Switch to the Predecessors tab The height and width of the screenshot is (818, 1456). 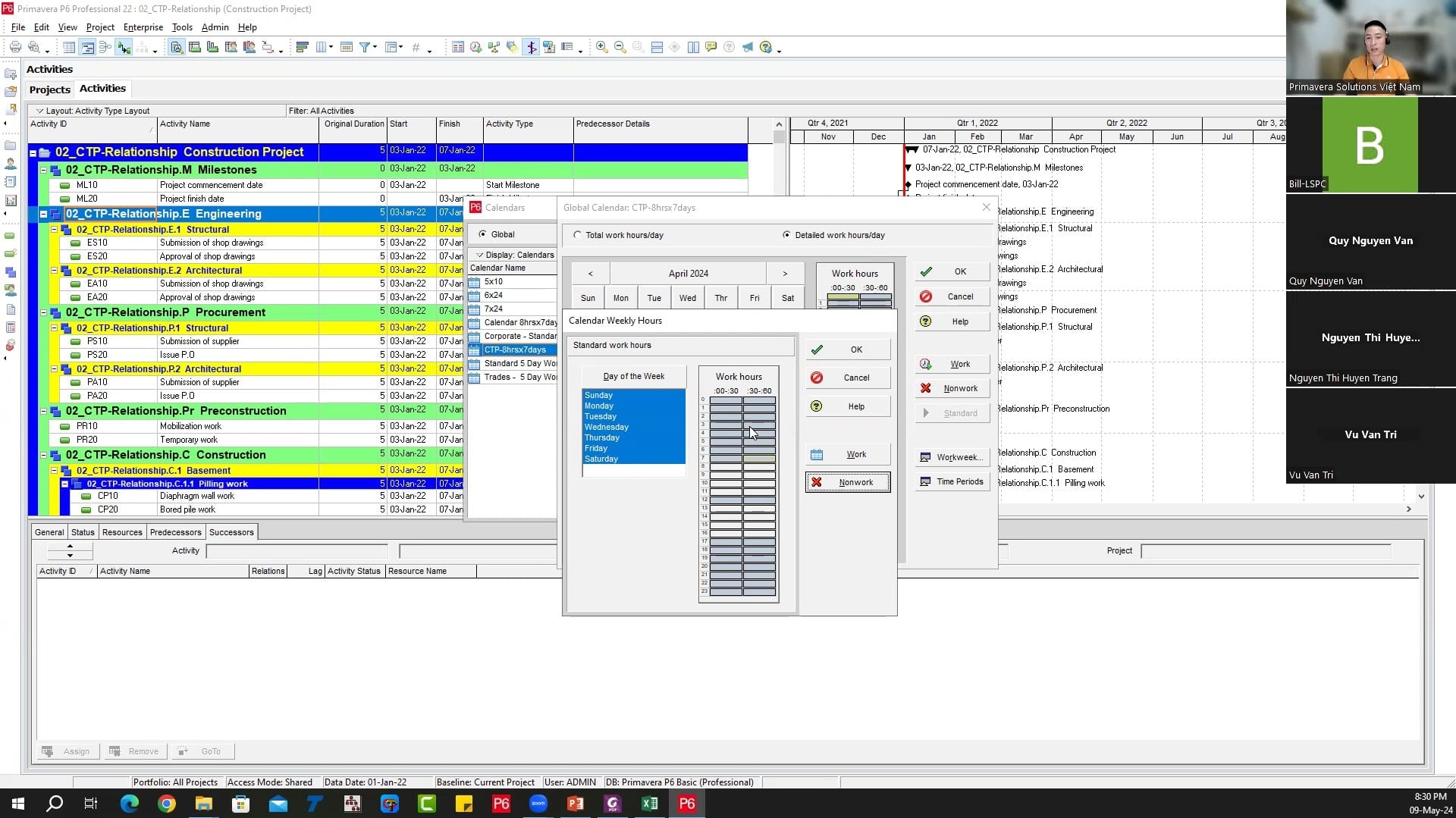[x=176, y=531]
